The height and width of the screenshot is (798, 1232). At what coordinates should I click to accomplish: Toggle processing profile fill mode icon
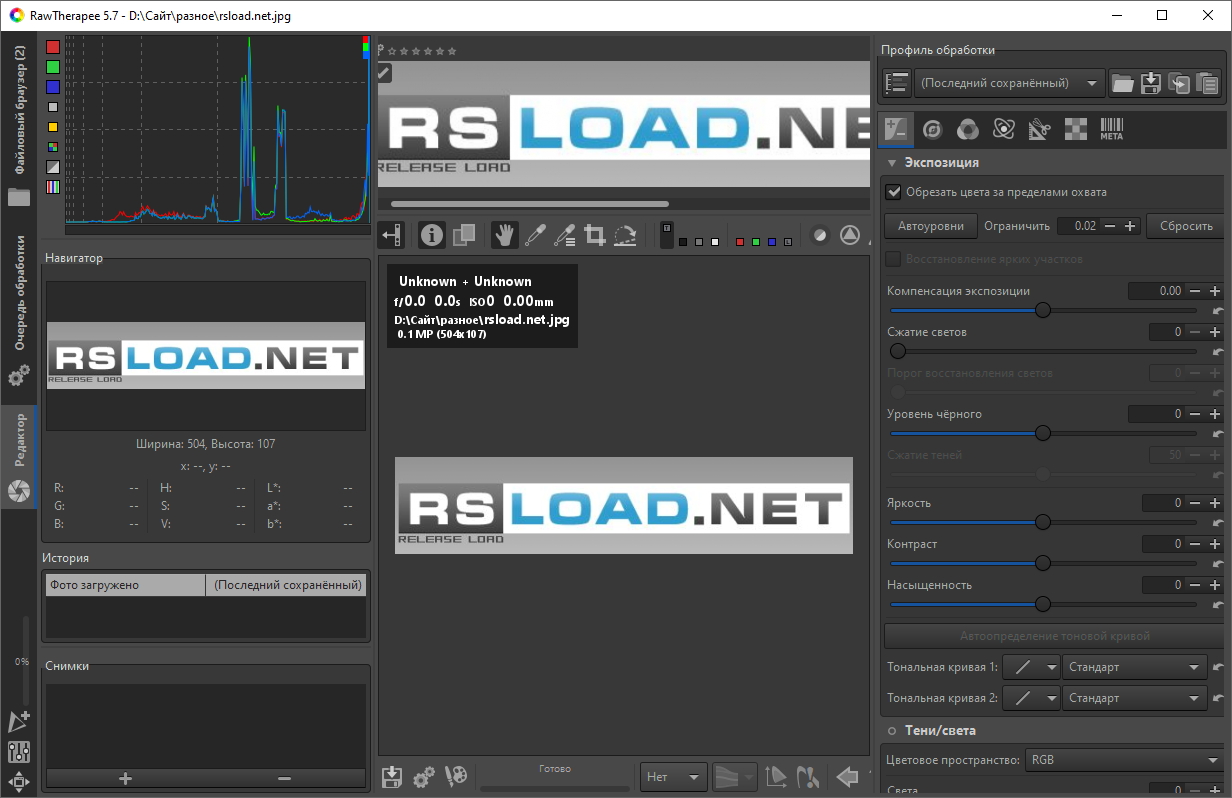(897, 83)
